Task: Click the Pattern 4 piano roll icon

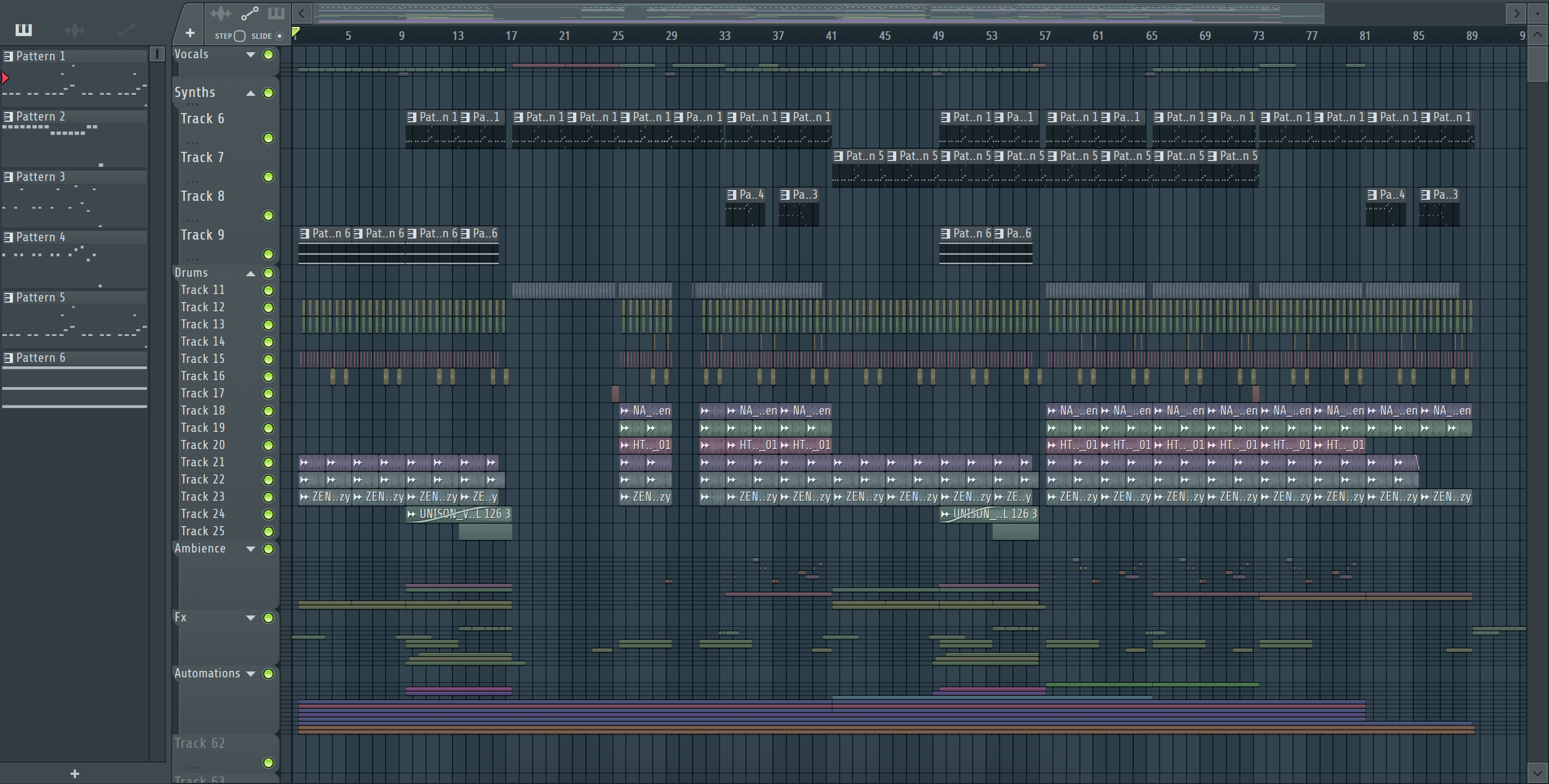Action: pyautogui.click(x=9, y=237)
